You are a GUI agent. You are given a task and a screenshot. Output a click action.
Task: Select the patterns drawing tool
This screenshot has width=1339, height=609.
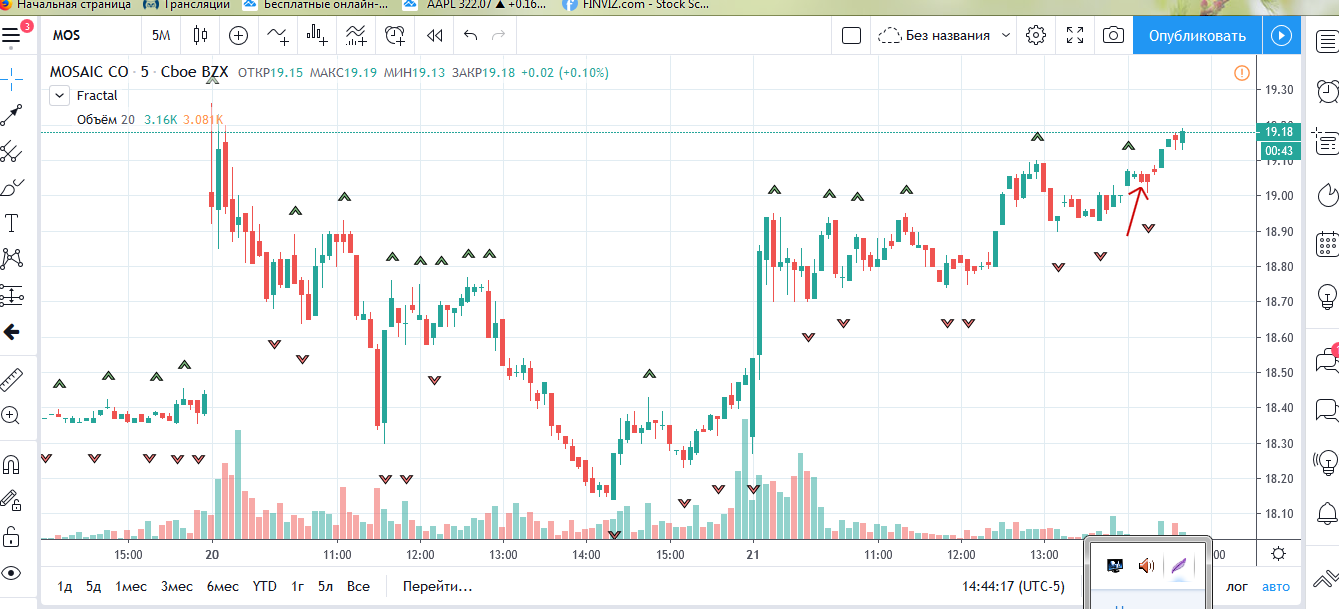coord(11,259)
